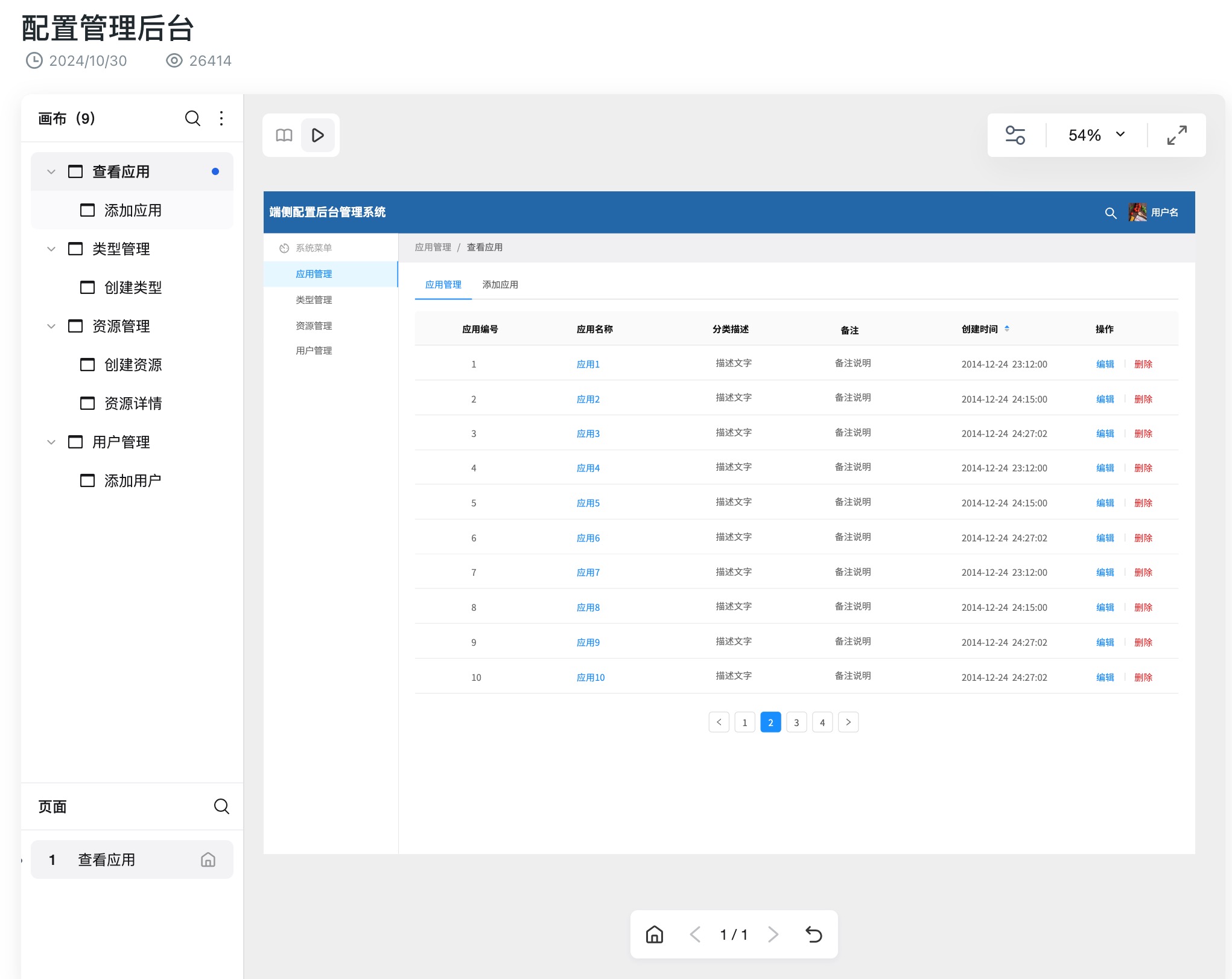Collapse the 查看应用 tree group
1232x979 pixels.
[51, 172]
